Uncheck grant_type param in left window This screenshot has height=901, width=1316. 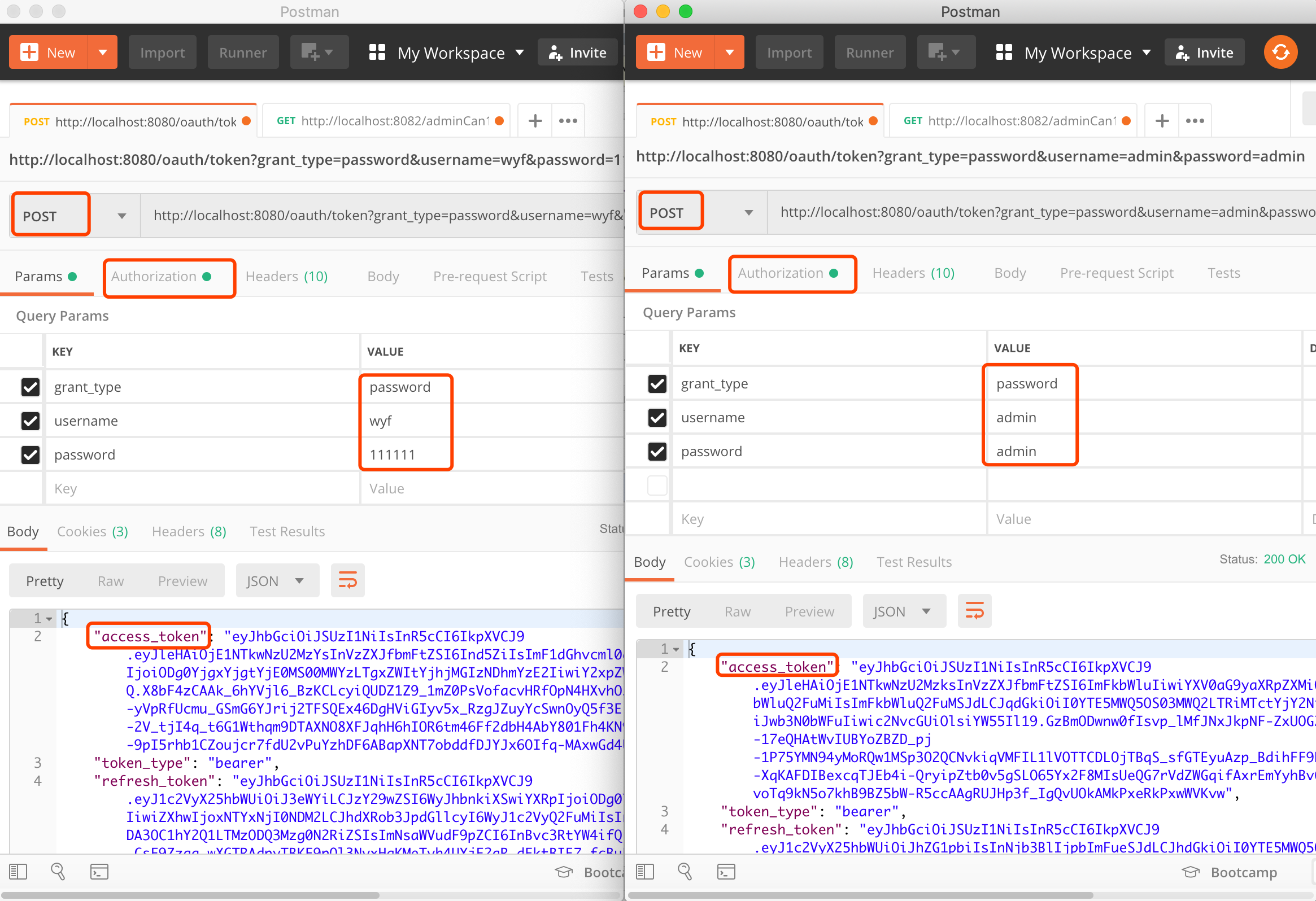click(x=30, y=387)
